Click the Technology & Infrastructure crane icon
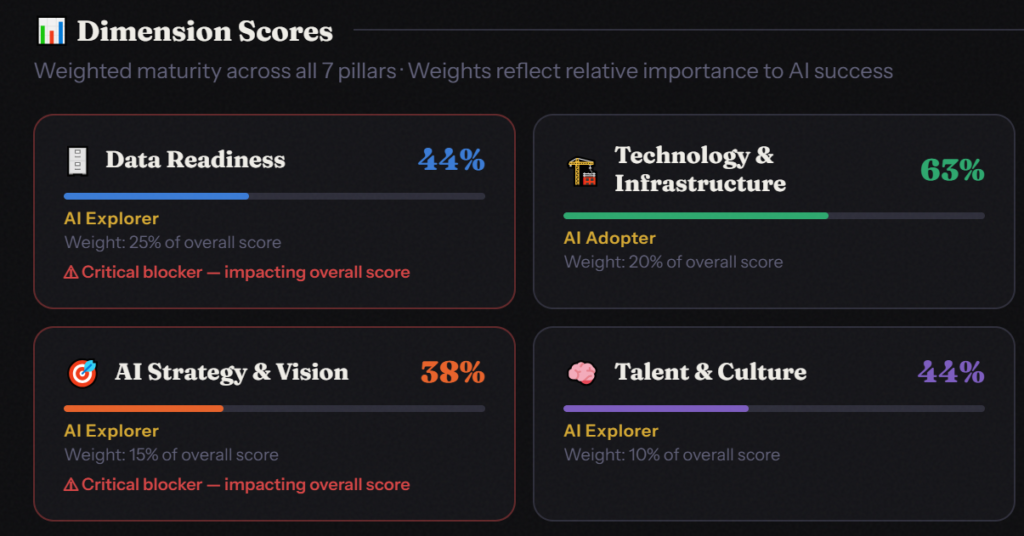This screenshot has height=536, width=1024. click(x=581, y=171)
